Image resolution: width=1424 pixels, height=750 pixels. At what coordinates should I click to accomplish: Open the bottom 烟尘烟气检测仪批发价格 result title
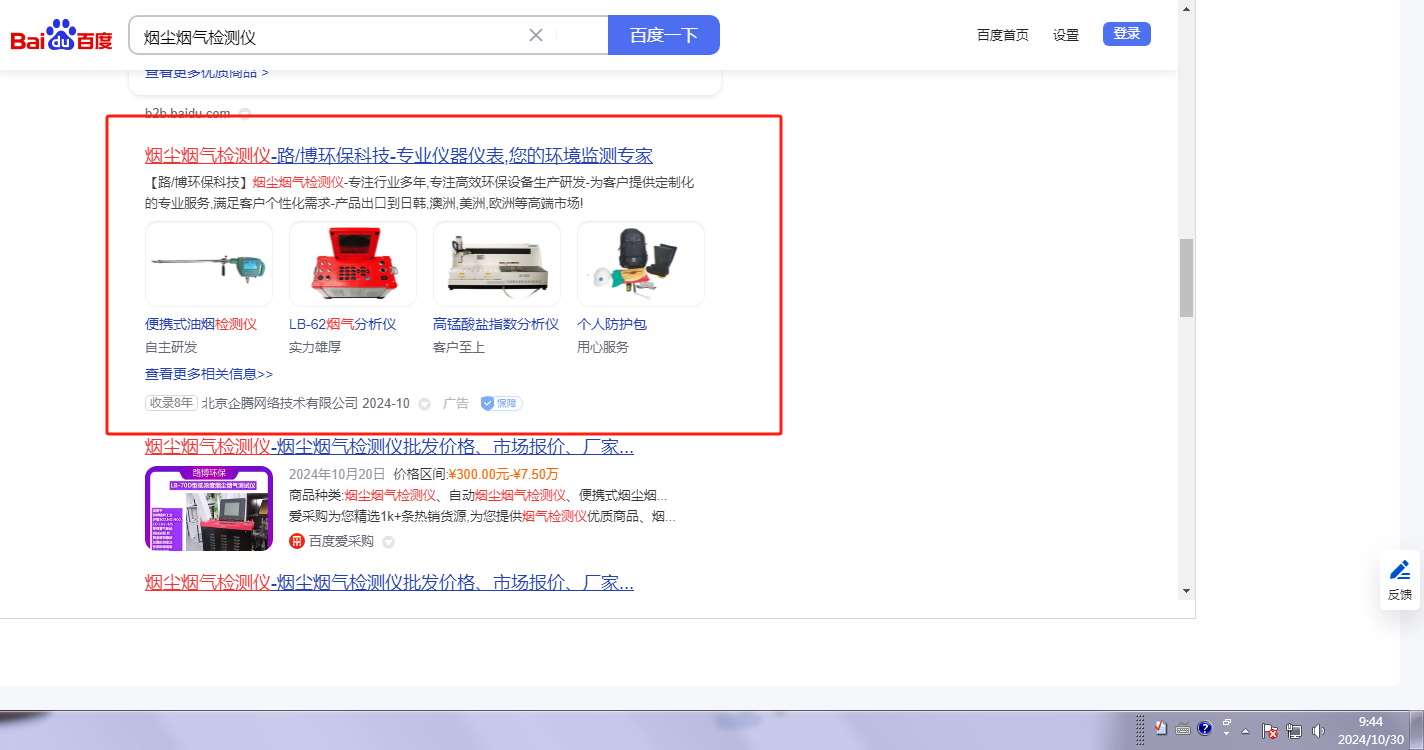pos(389,583)
